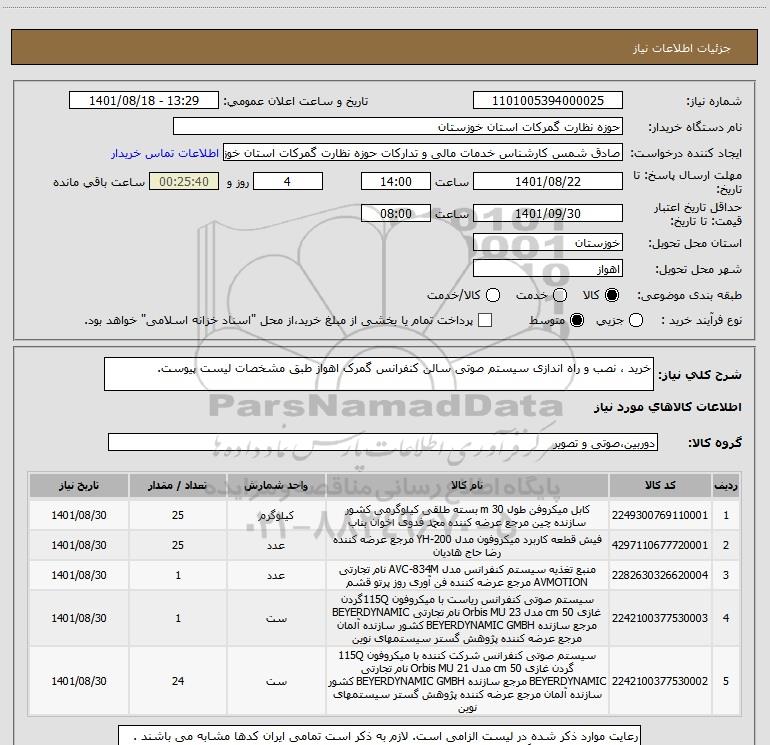The height and width of the screenshot is (745, 770).
Task: Click the delivery province field خوزستان
Action: [548, 243]
